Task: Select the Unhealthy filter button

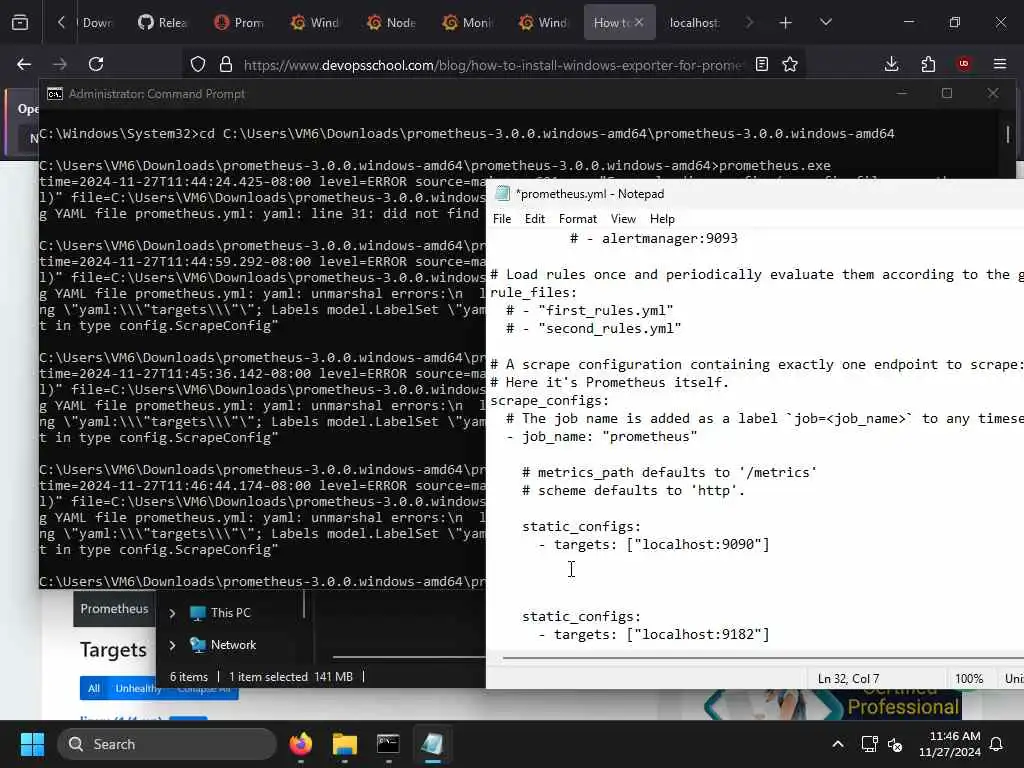Action: (x=138, y=688)
